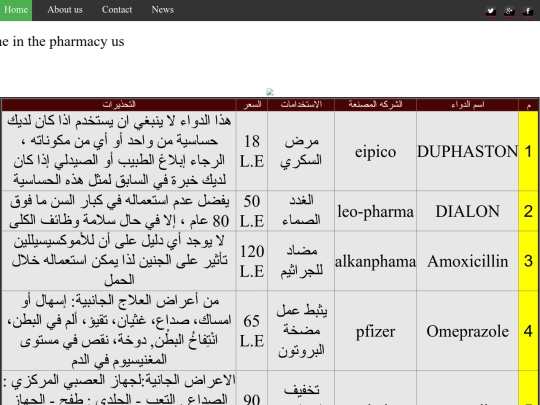
Task: Click the السعر column header
Action: coord(252,105)
